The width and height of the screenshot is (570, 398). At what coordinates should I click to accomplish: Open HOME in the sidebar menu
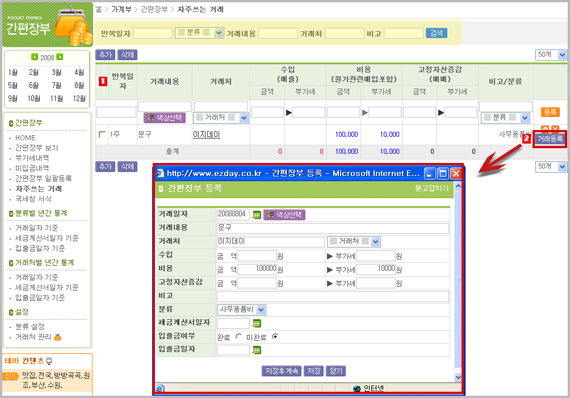tap(25, 138)
